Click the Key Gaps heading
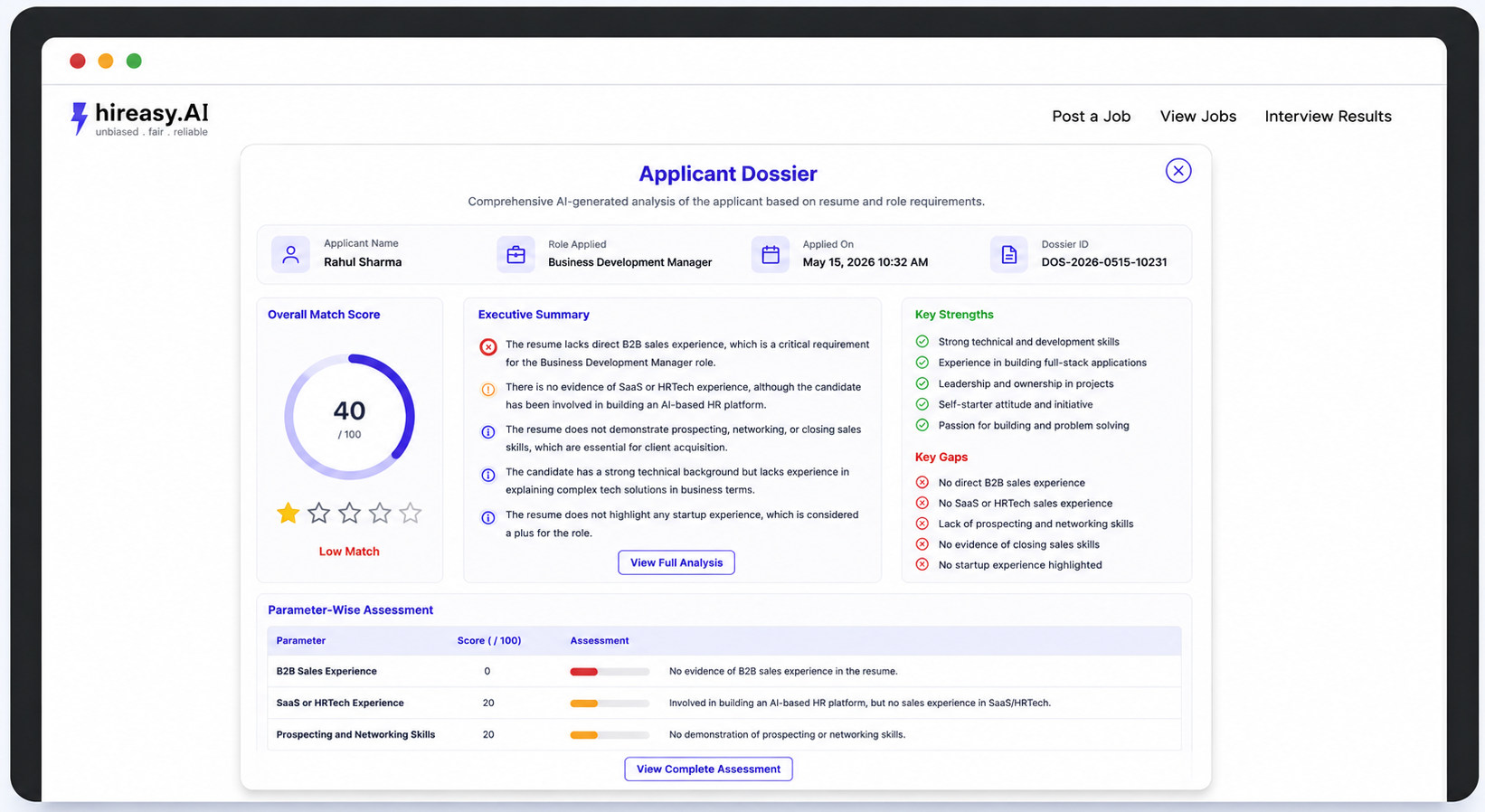 [x=941, y=458]
